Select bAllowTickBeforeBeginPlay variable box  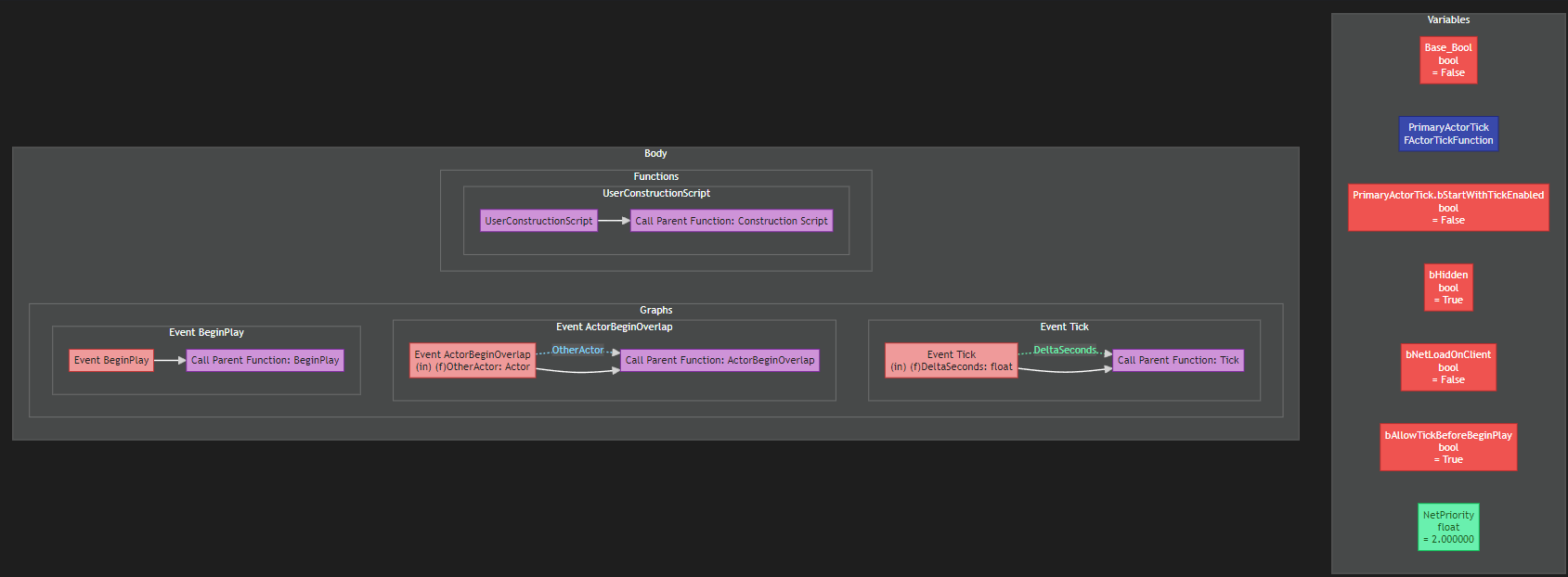coord(1448,447)
